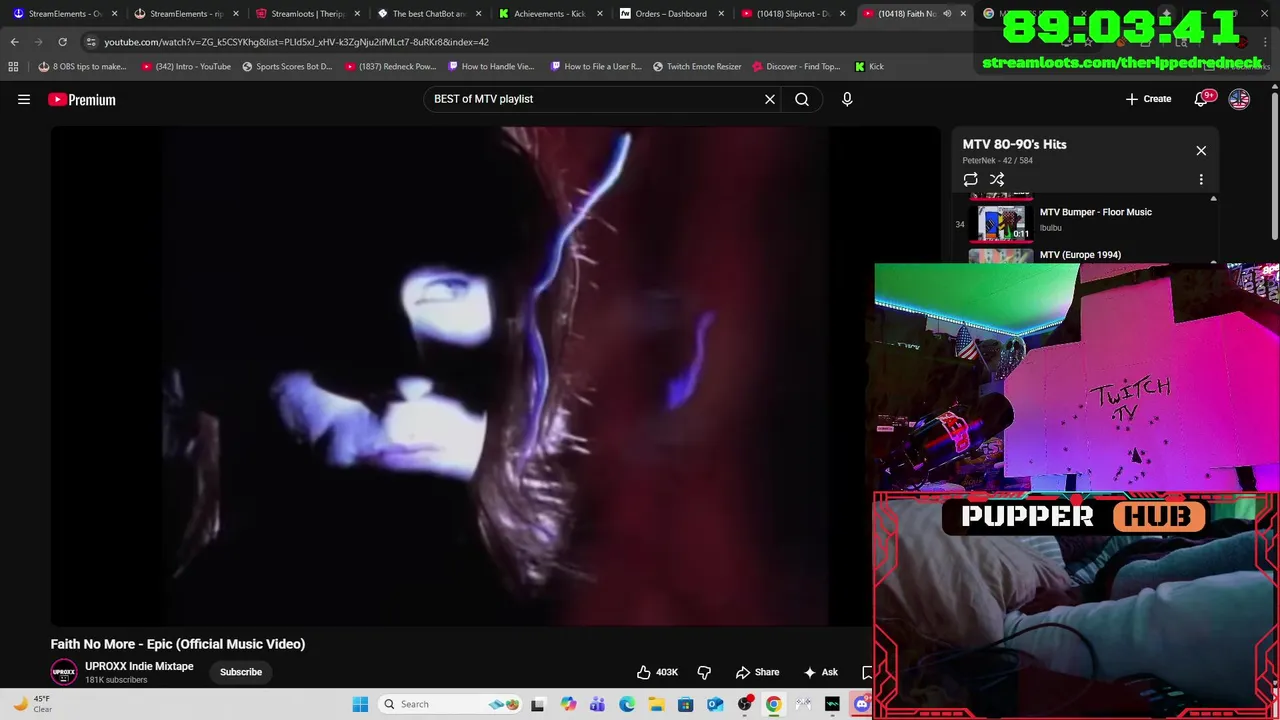Screen dimensions: 1280x720
Task: Share the video
Action: [x=757, y=672]
